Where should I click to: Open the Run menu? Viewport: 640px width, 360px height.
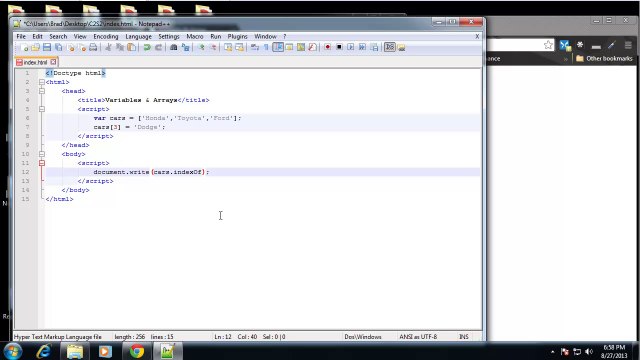tap(216, 36)
